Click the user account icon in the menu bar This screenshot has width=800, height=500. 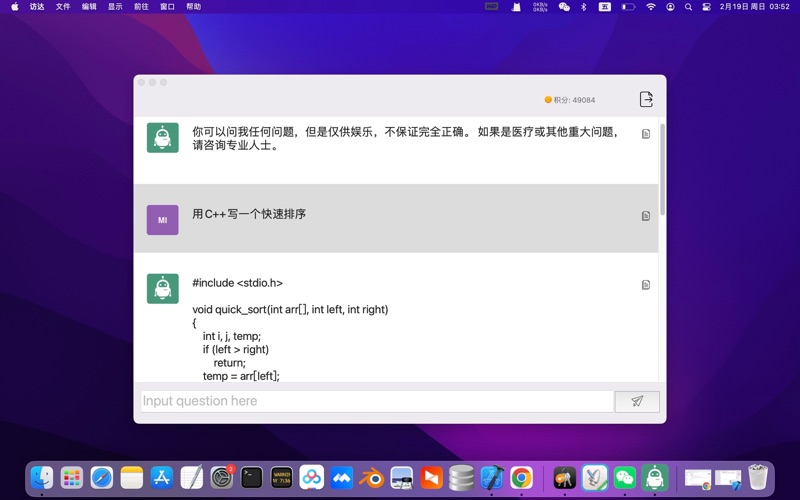[670, 7]
